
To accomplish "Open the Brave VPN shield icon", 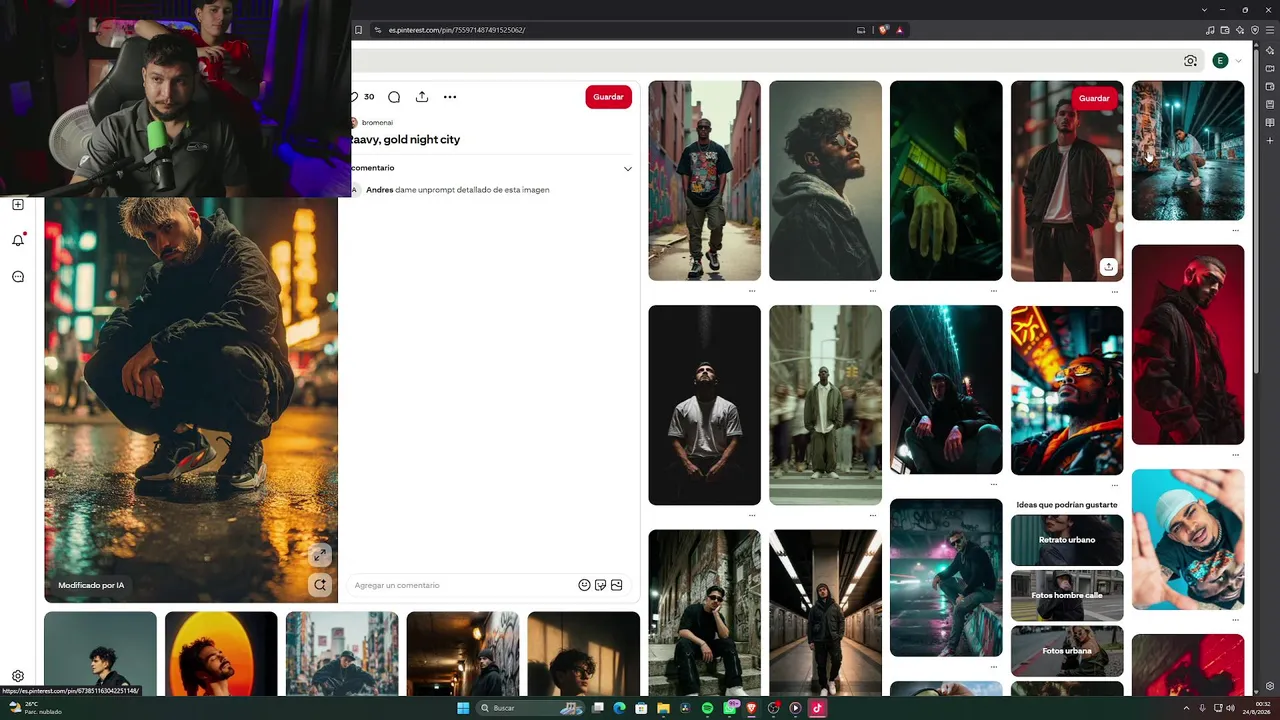I will (x=1255, y=30).
